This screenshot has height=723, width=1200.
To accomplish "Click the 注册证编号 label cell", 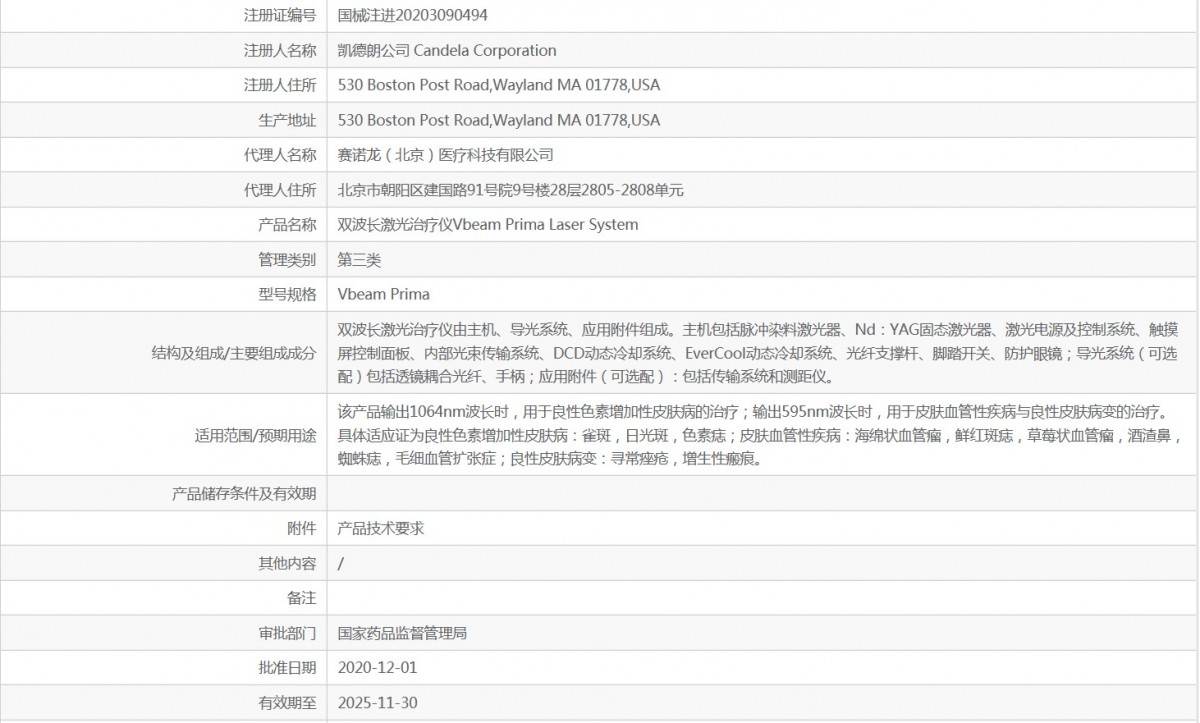I will 280,15.
